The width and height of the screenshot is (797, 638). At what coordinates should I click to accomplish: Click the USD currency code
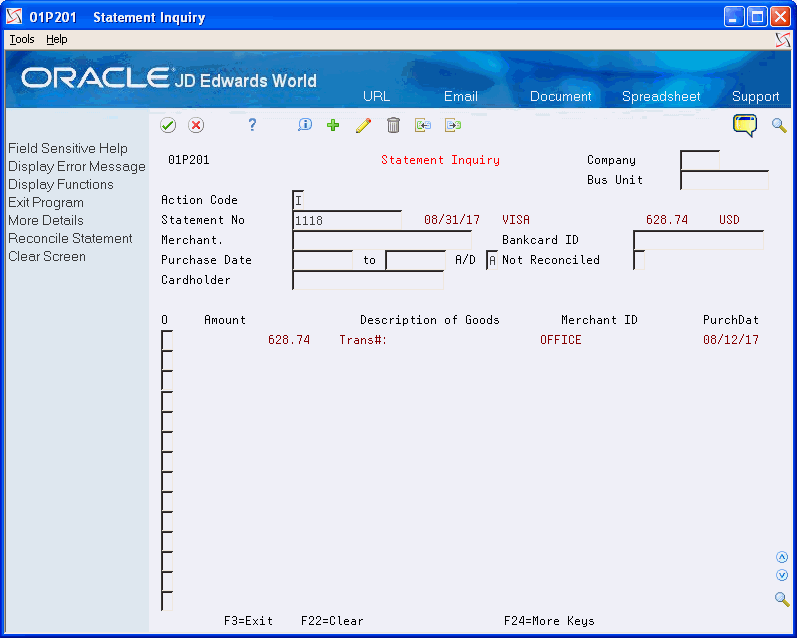click(729, 220)
